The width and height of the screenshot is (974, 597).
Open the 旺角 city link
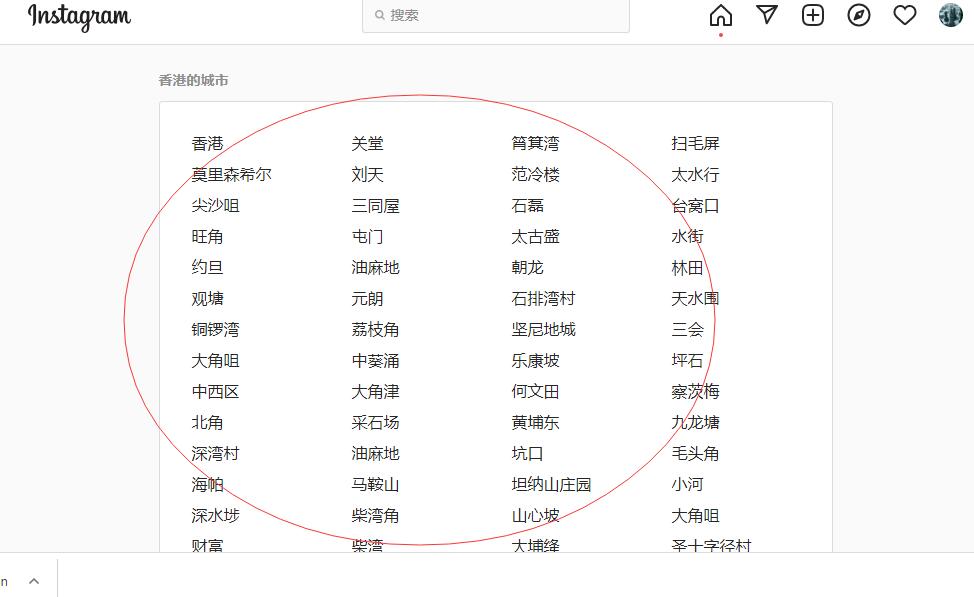tap(208, 236)
